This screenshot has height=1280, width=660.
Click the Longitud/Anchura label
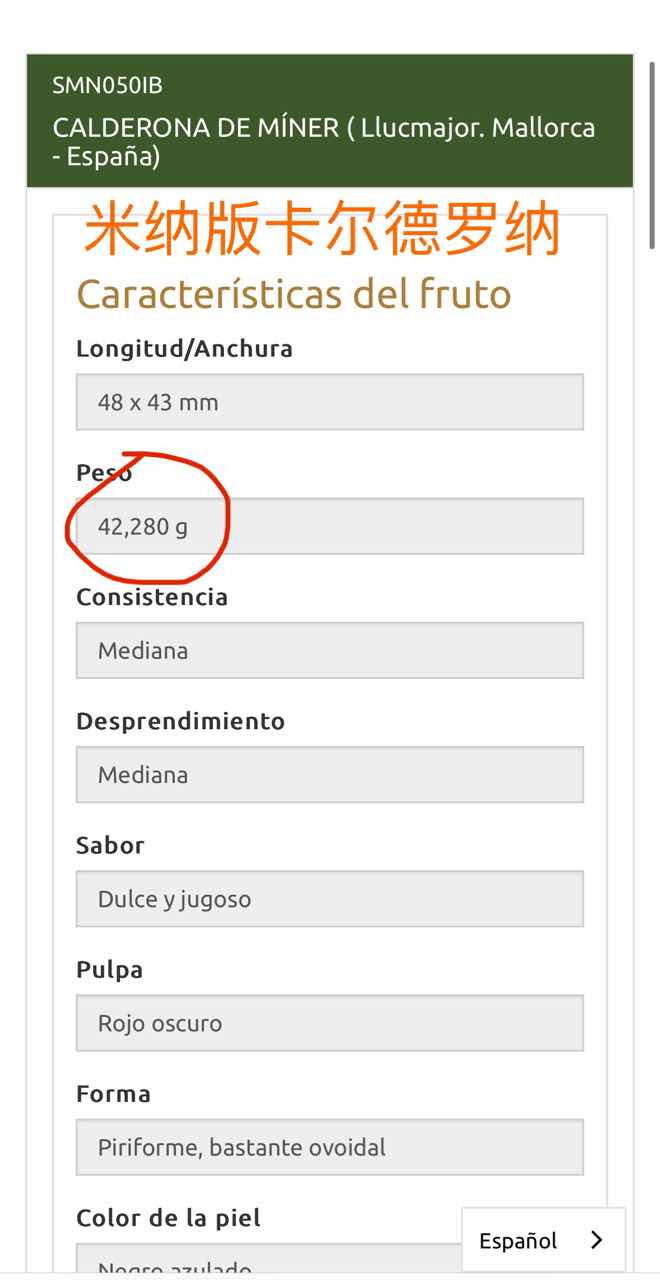pyautogui.click(x=184, y=348)
